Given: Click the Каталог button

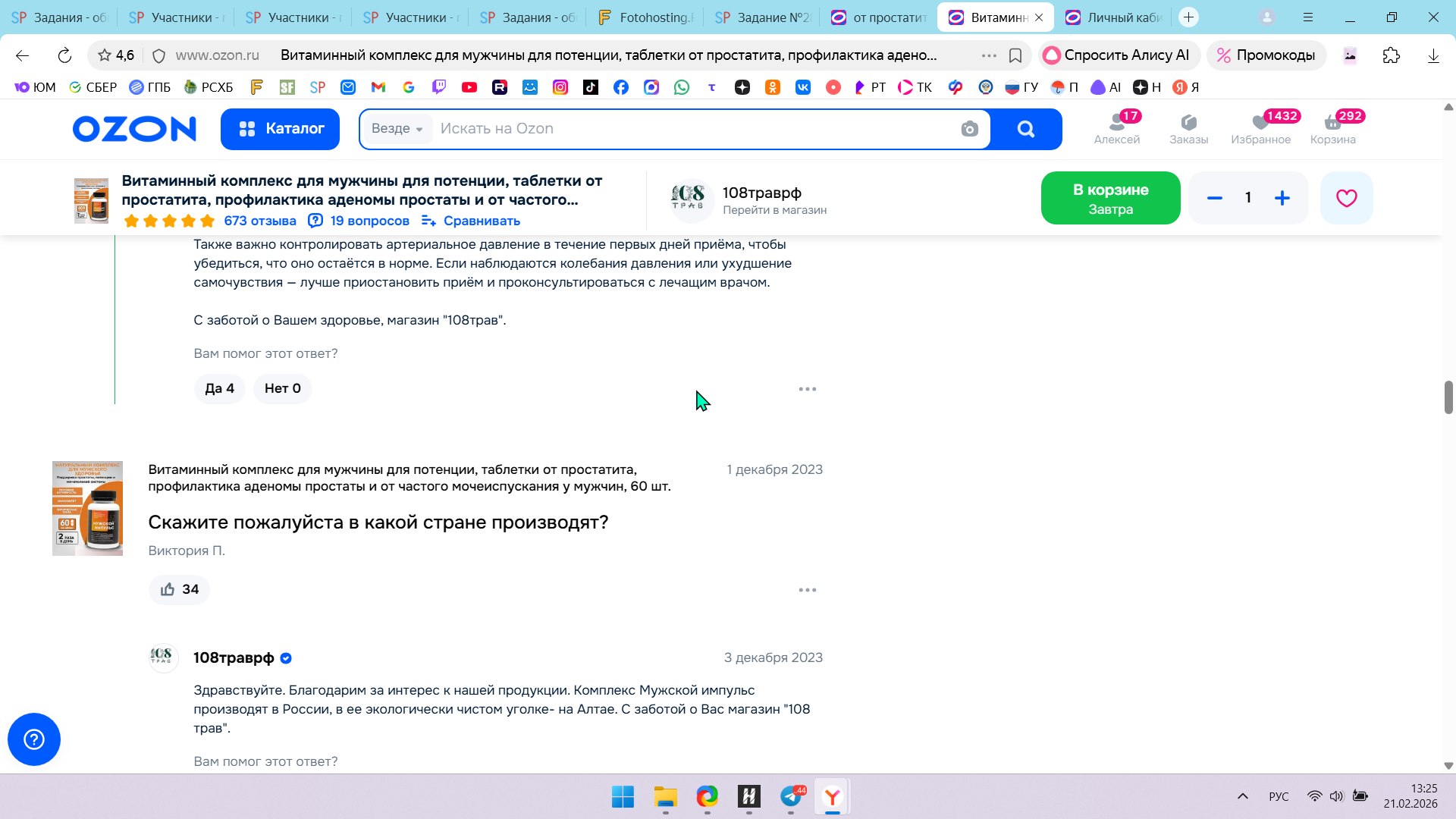Looking at the screenshot, I should pos(280,129).
